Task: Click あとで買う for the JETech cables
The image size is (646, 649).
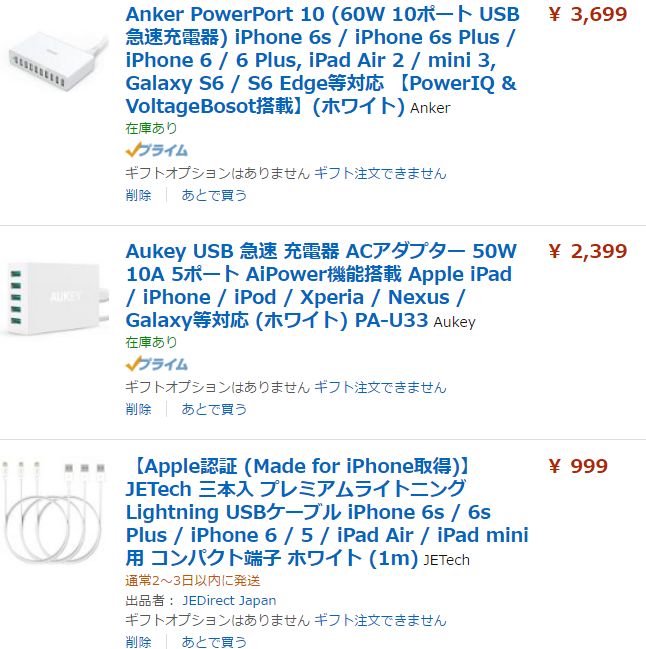Action: click(x=214, y=641)
